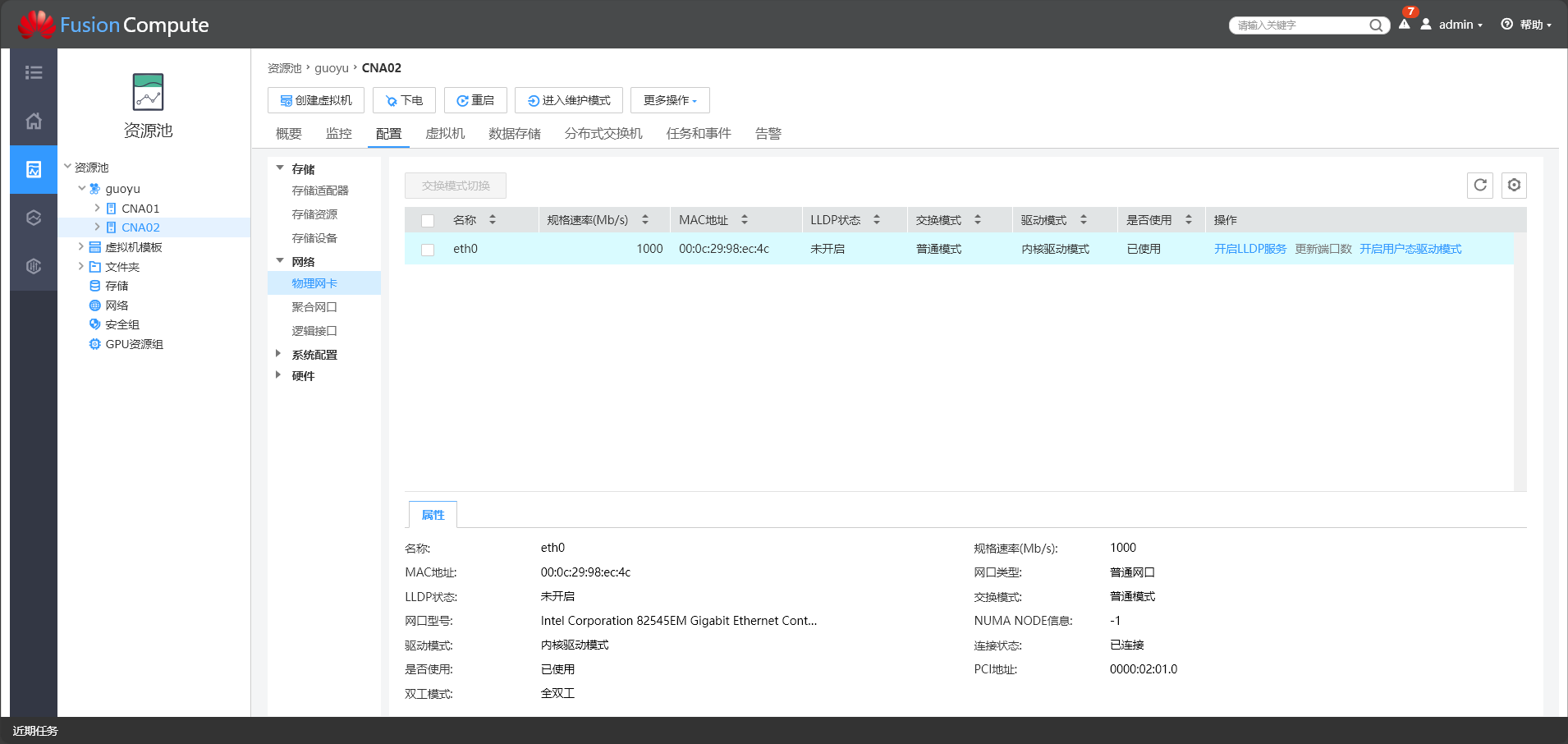Viewport: 1568px width, 744px height.
Task: Expand the CNA02 tree node
Action: 98,227
